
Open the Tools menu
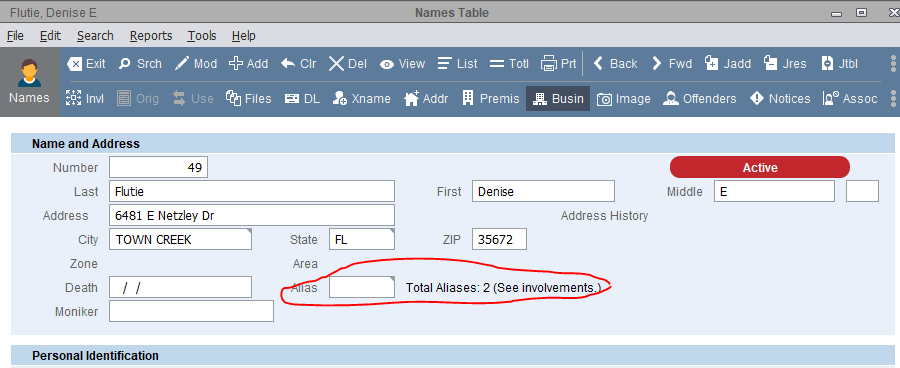click(x=202, y=36)
